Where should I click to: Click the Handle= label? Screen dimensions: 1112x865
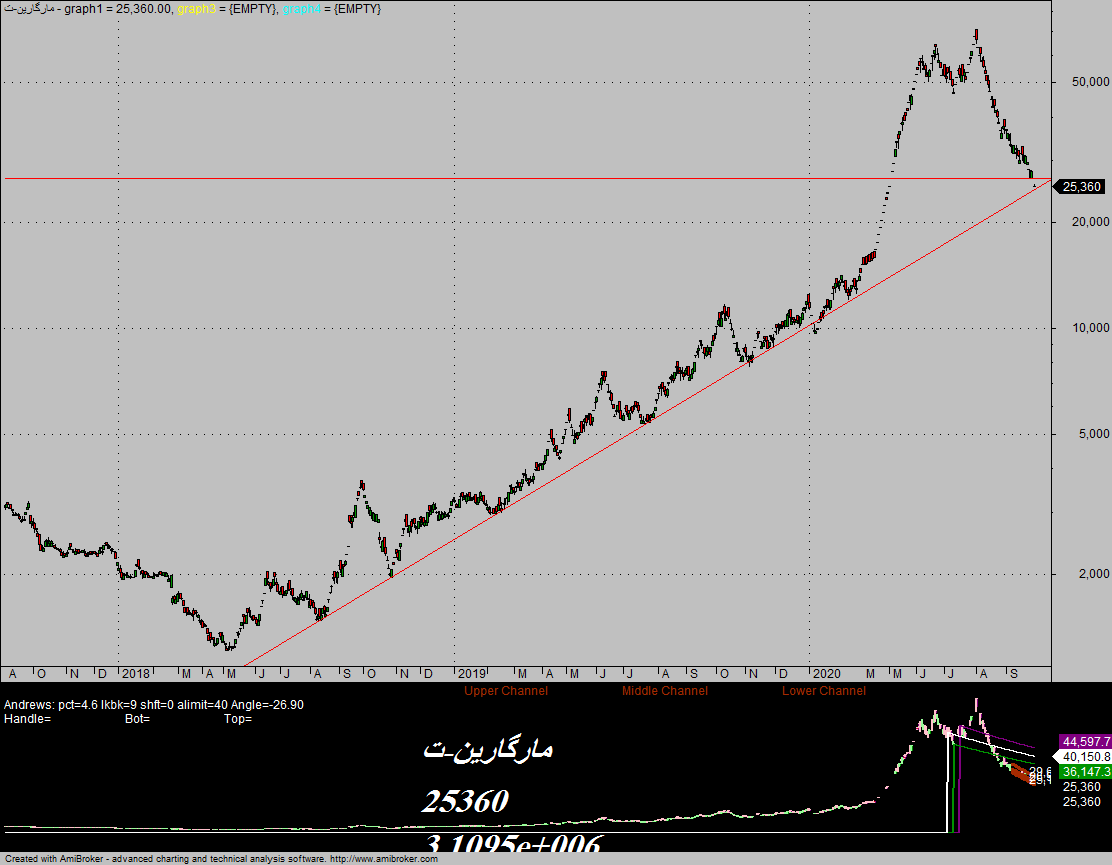(x=28, y=719)
